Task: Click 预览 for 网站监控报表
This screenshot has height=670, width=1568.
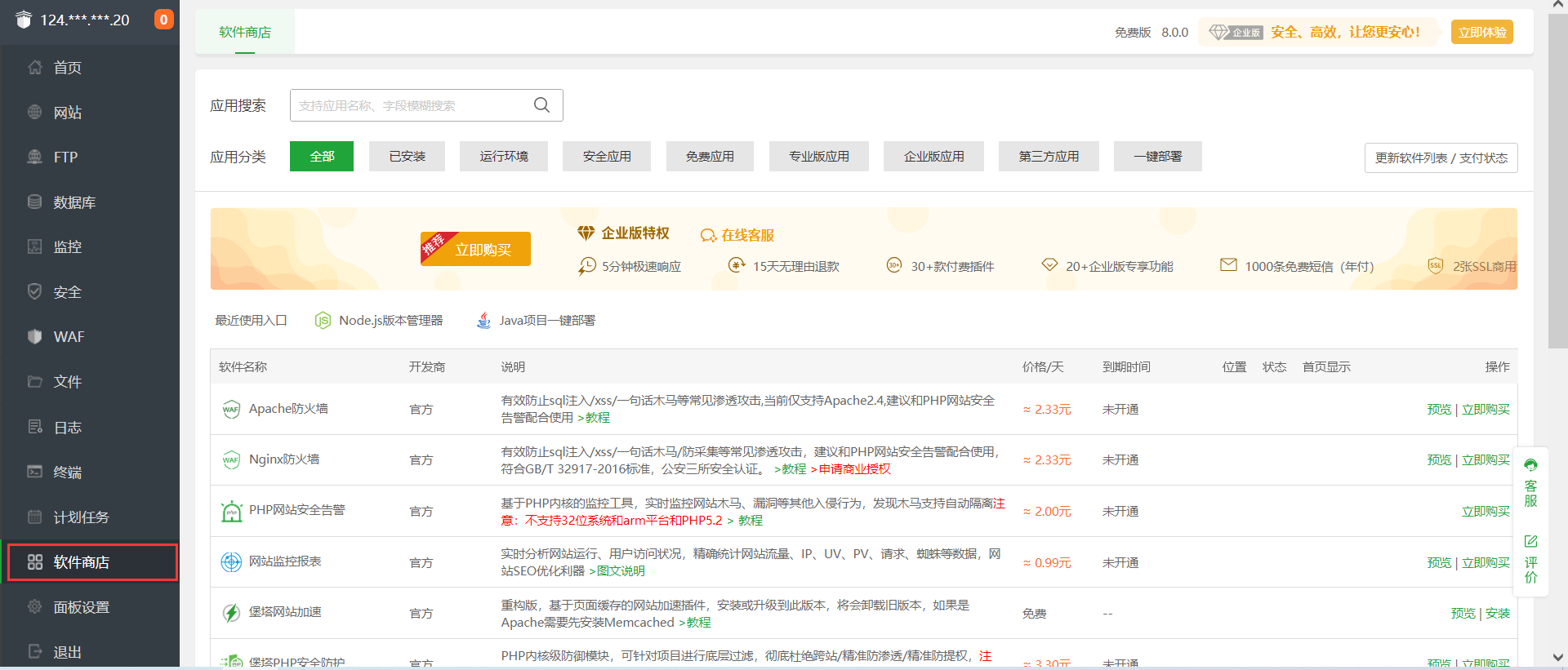Action: pos(1439,562)
